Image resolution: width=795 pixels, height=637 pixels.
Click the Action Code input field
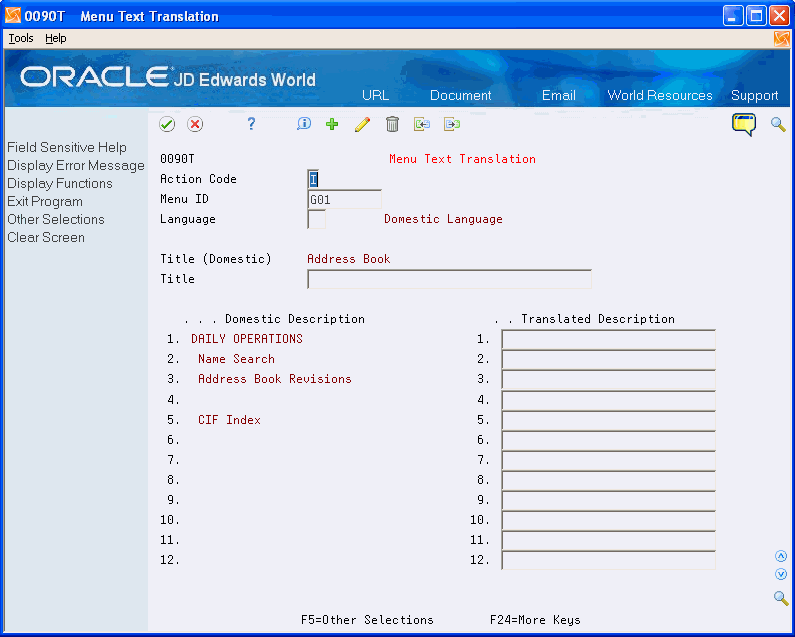tap(313, 179)
